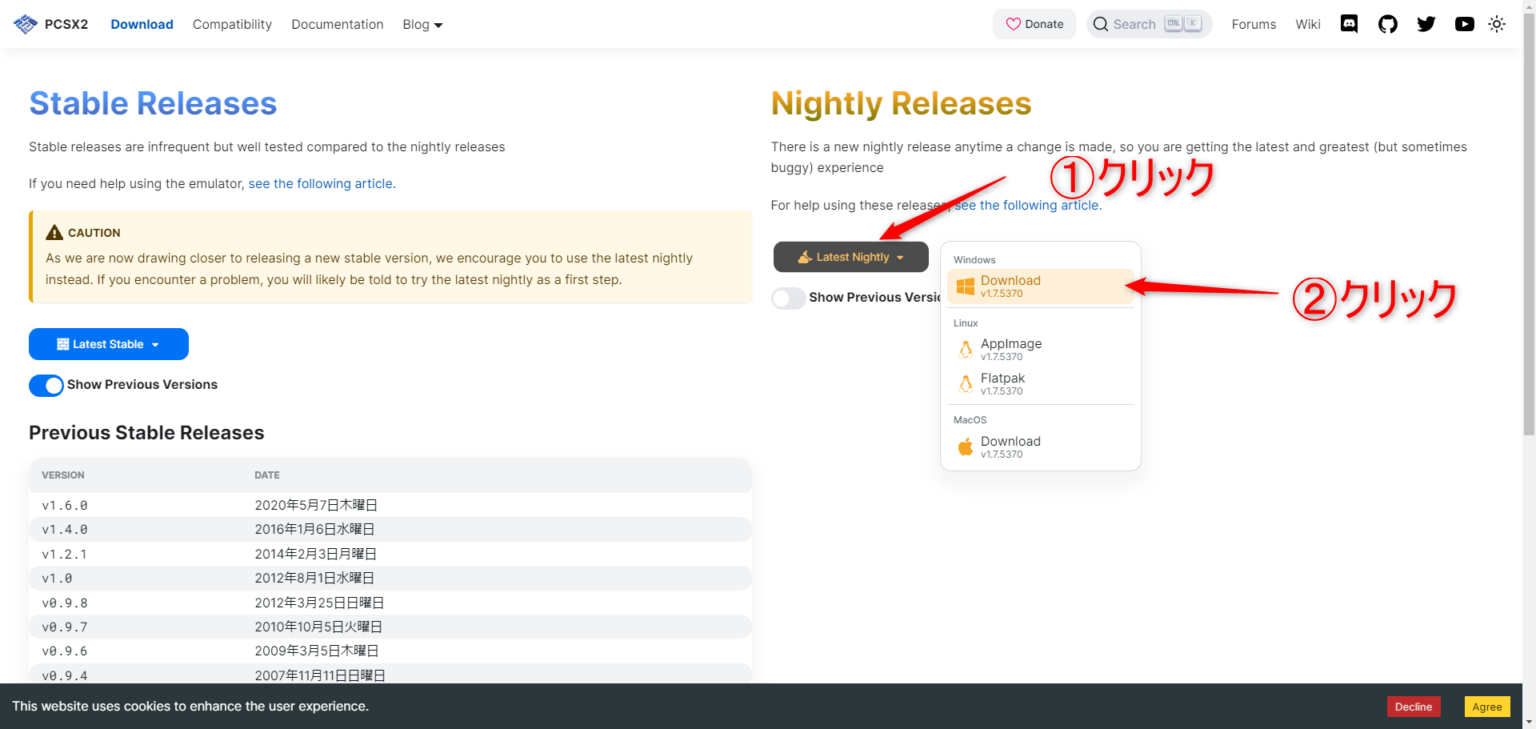Open the Compatibility page
Image resolution: width=1536 pixels, height=729 pixels.
point(232,24)
